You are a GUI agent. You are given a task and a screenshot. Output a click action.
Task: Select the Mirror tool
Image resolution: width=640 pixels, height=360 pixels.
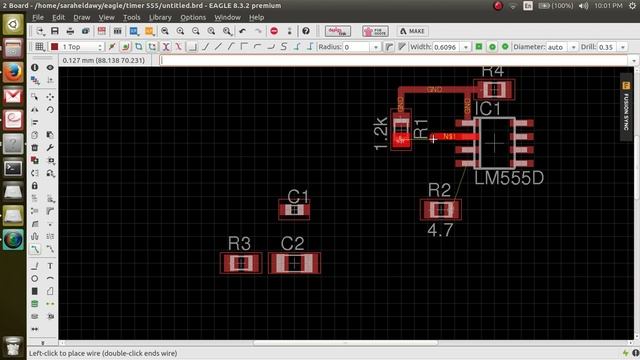click(35, 110)
